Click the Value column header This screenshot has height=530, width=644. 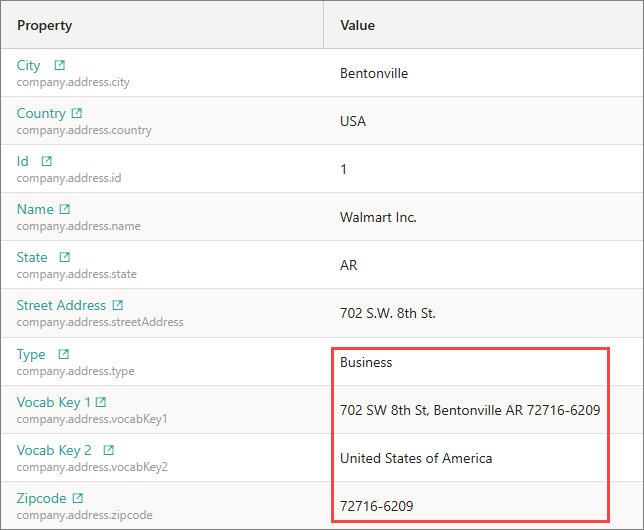coord(357,25)
